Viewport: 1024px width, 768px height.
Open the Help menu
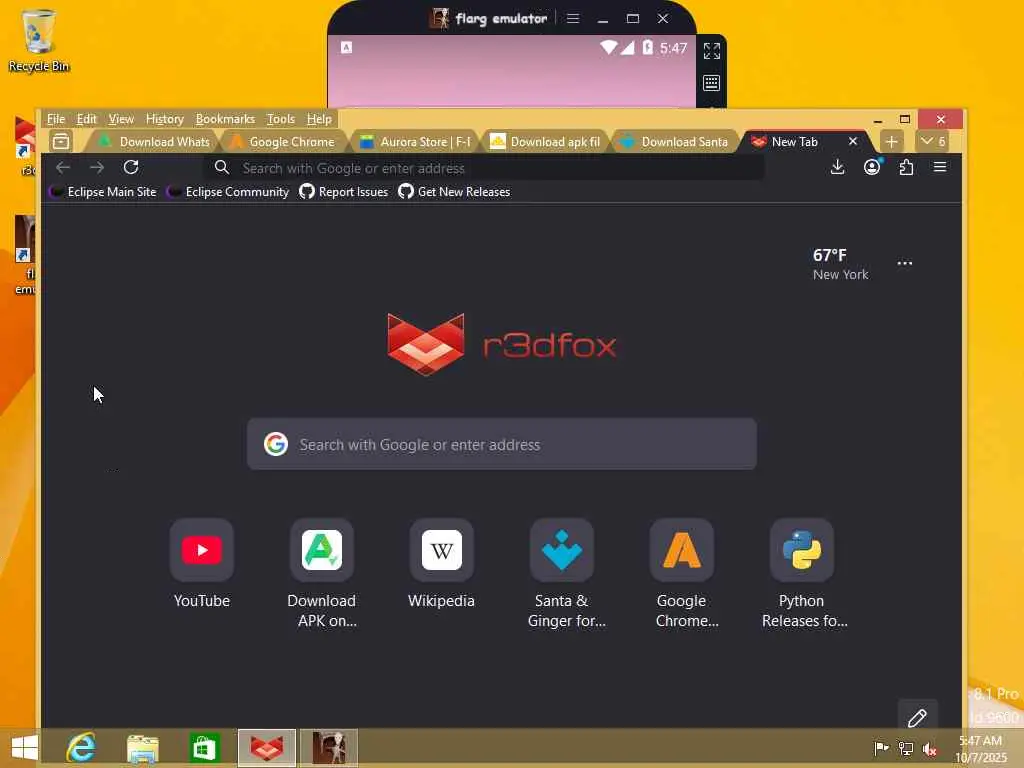319,119
